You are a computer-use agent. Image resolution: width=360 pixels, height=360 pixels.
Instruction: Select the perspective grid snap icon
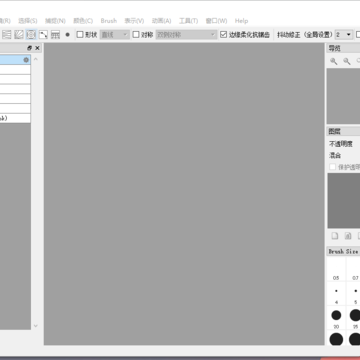pyautogui.click(x=55, y=35)
